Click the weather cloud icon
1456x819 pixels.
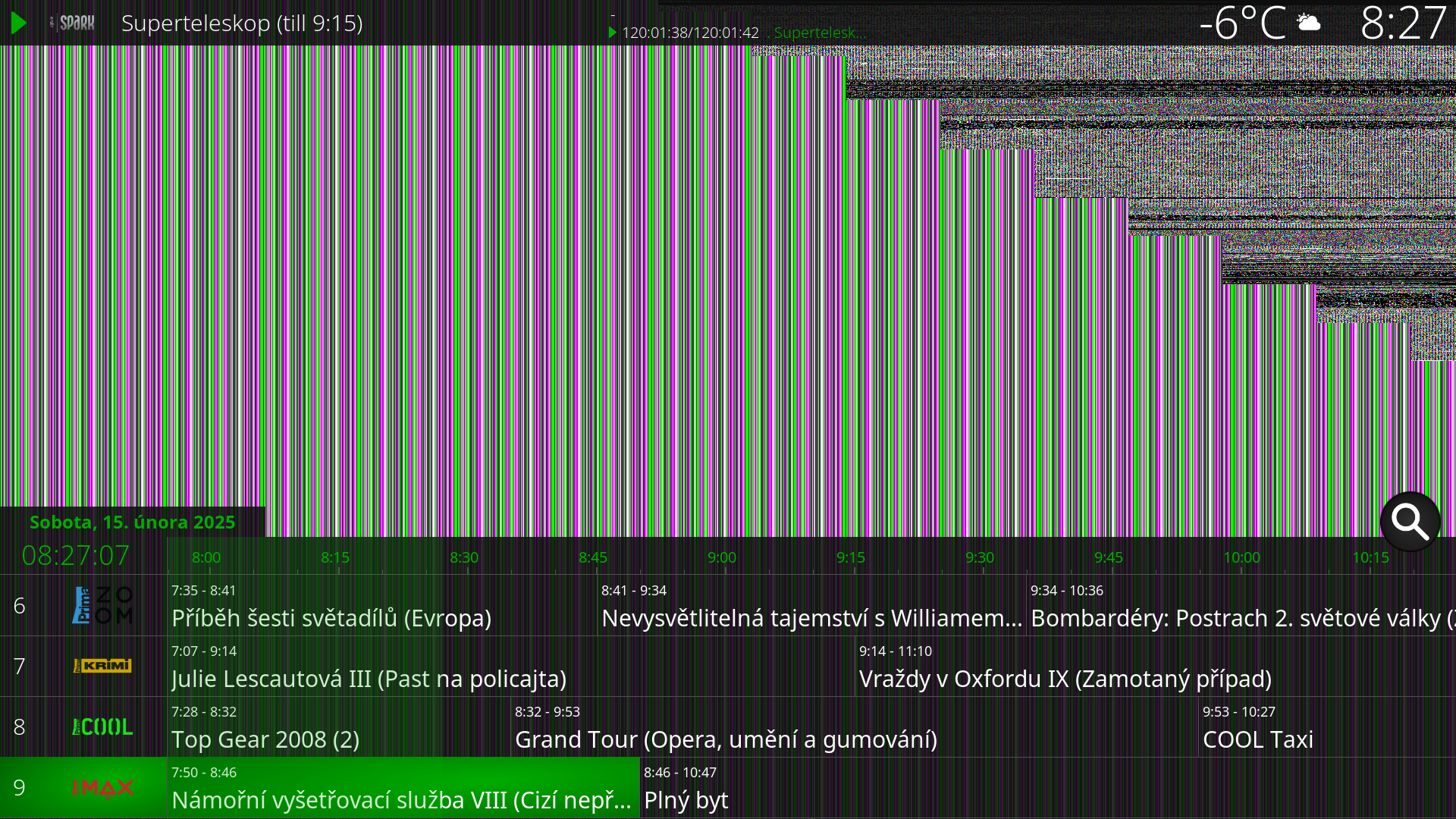[x=1309, y=23]
